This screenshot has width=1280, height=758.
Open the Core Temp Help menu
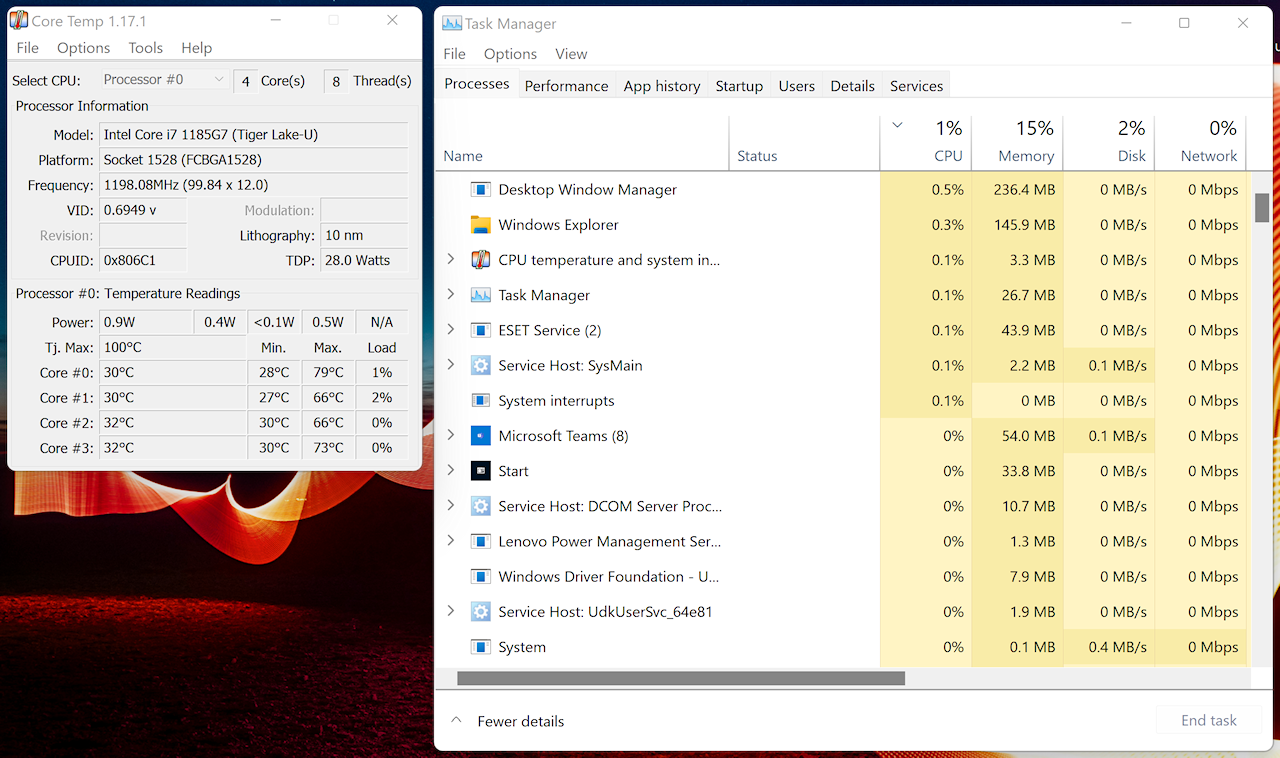click(x=196, y=47)
